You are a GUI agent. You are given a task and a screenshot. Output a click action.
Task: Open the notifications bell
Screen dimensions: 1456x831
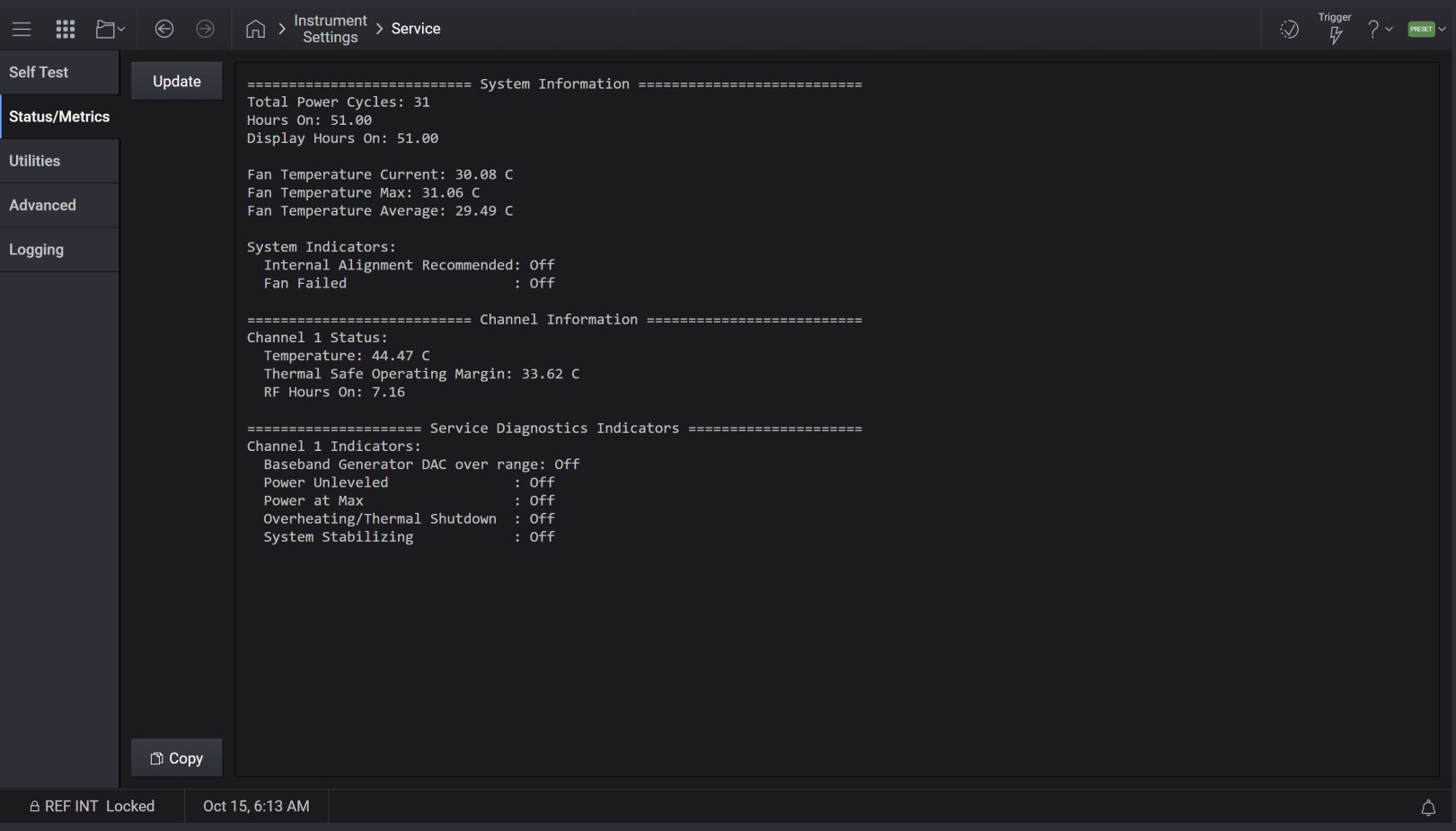(1428, 808)
